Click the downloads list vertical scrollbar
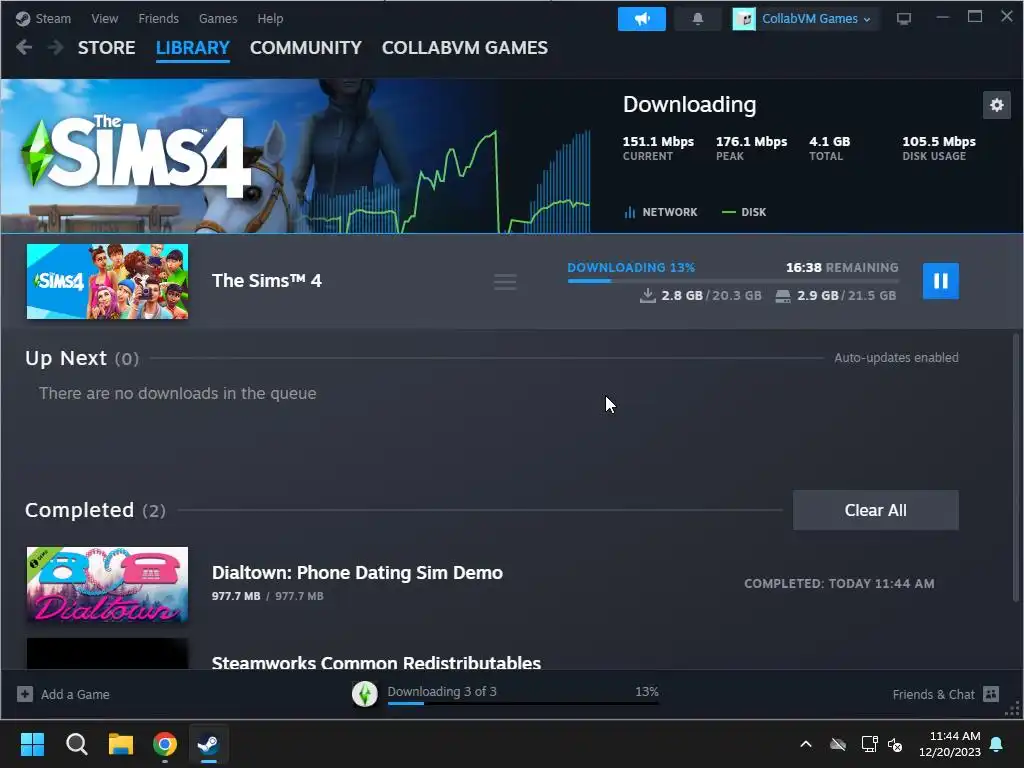The image size is (1024, 768). (1016, 468)
